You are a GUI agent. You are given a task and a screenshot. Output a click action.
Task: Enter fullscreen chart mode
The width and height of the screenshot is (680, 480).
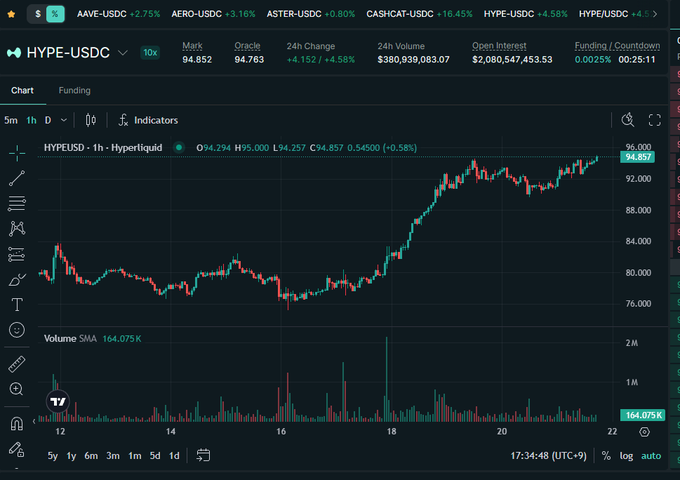tap(654, 120)
